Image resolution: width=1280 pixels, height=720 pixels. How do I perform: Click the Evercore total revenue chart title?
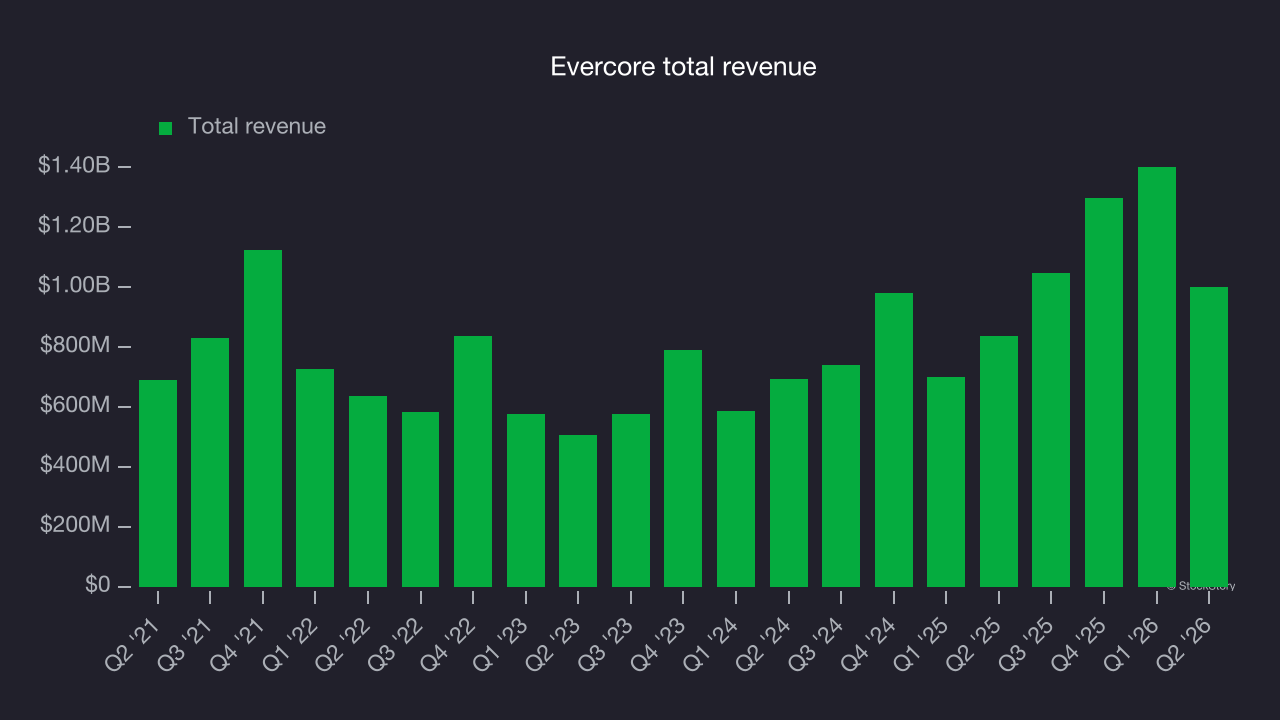[684, 67]
